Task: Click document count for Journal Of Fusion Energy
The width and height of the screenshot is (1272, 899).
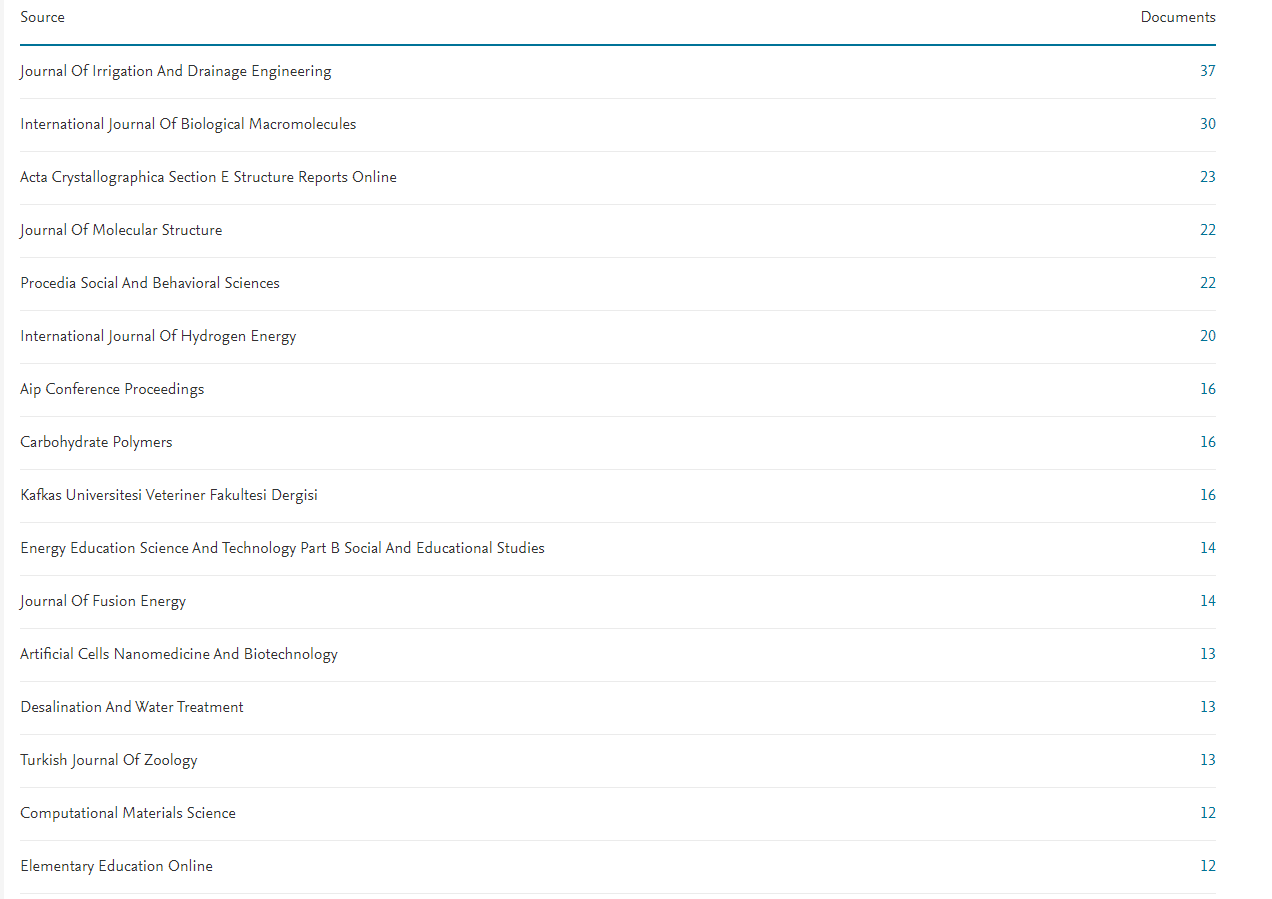Action: [x=1207, y=601]
